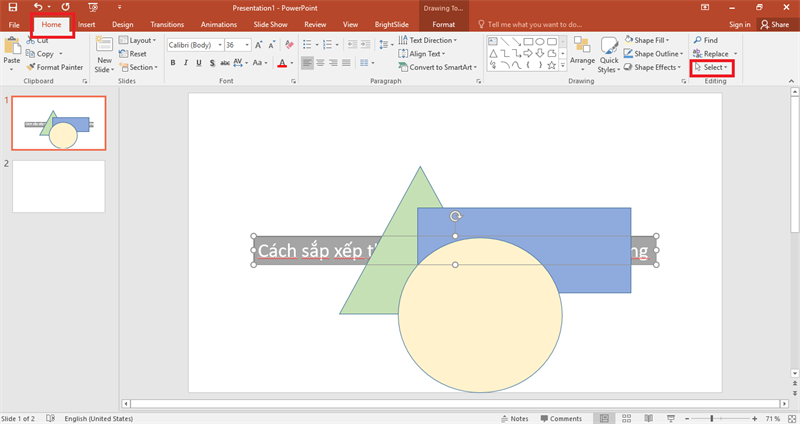Open the Select dropdown
The width and height of the screenshot is (800, 424).
point(711,67)
